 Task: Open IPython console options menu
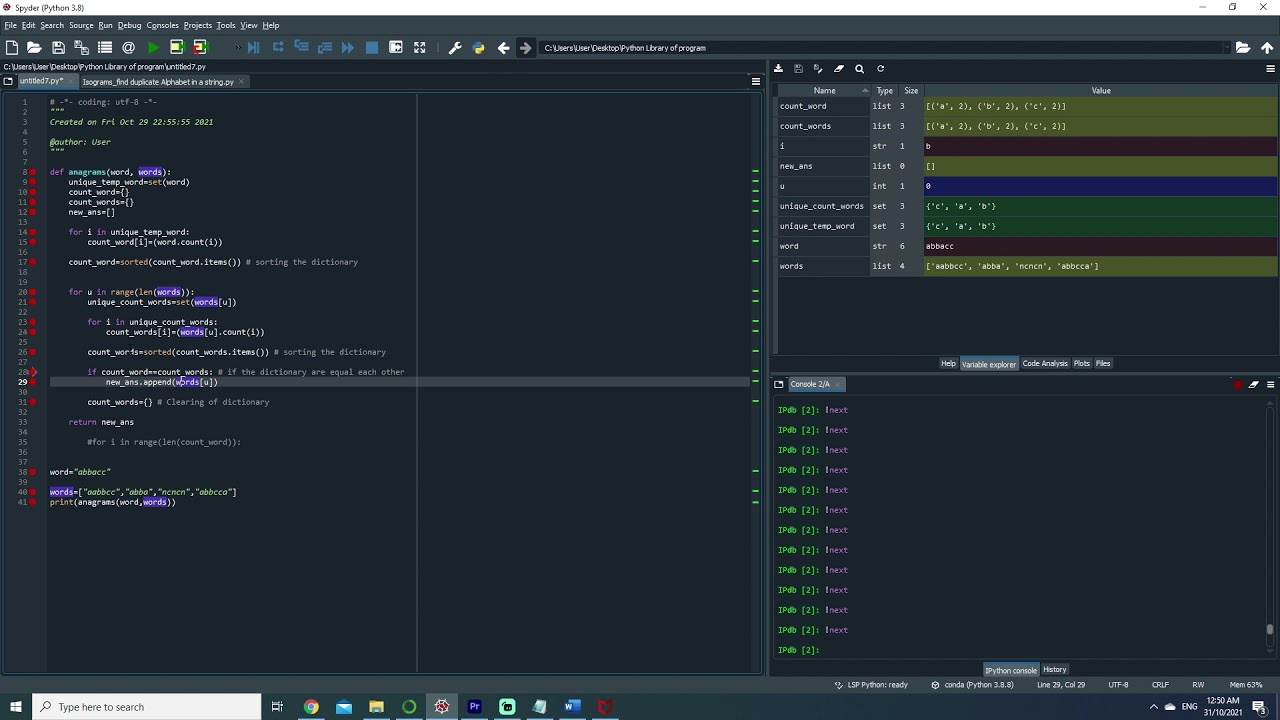pyautogui.click(x=1271, y=384)
